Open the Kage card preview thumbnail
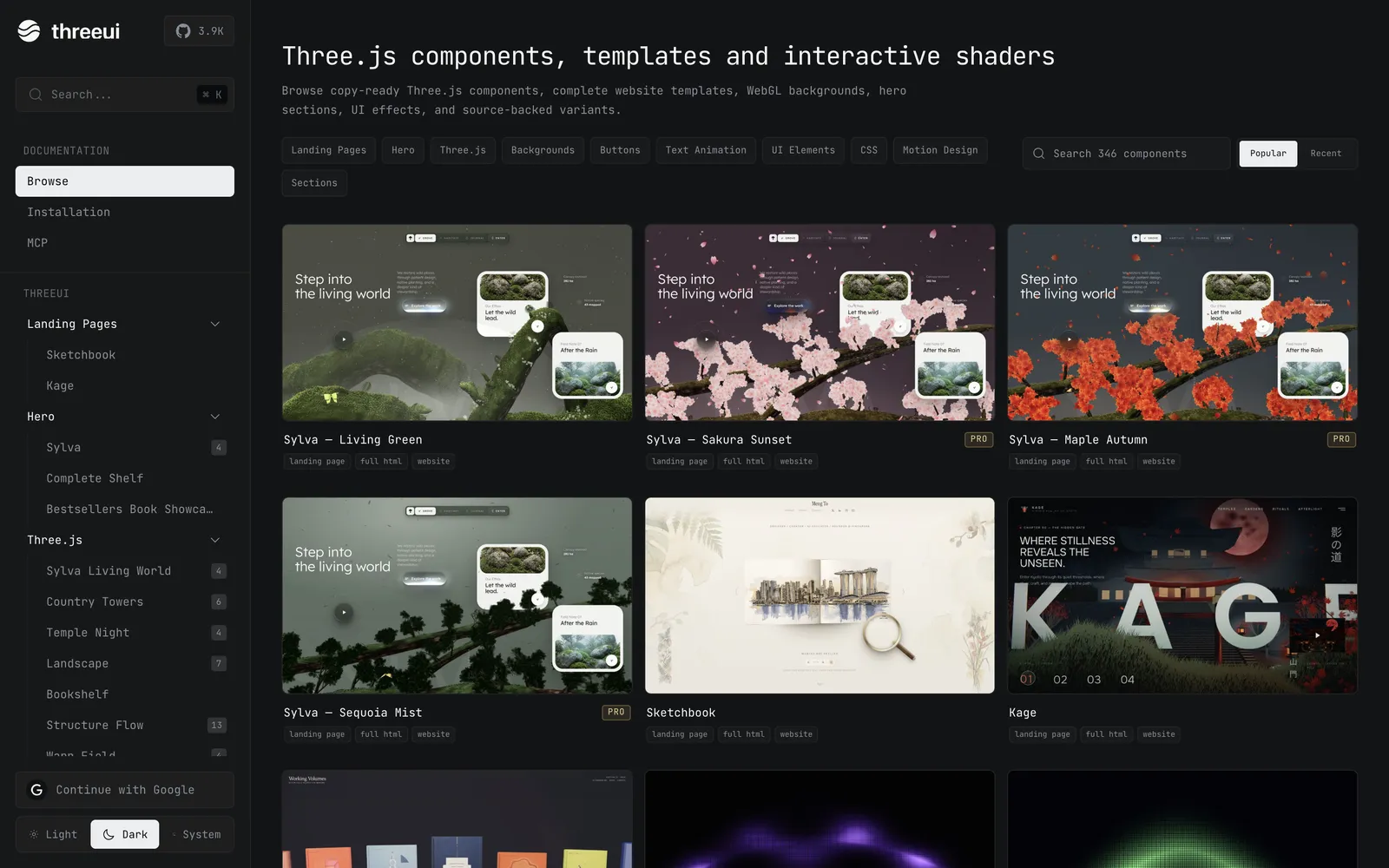The image size is (1389, 868). click(1182, 595)
